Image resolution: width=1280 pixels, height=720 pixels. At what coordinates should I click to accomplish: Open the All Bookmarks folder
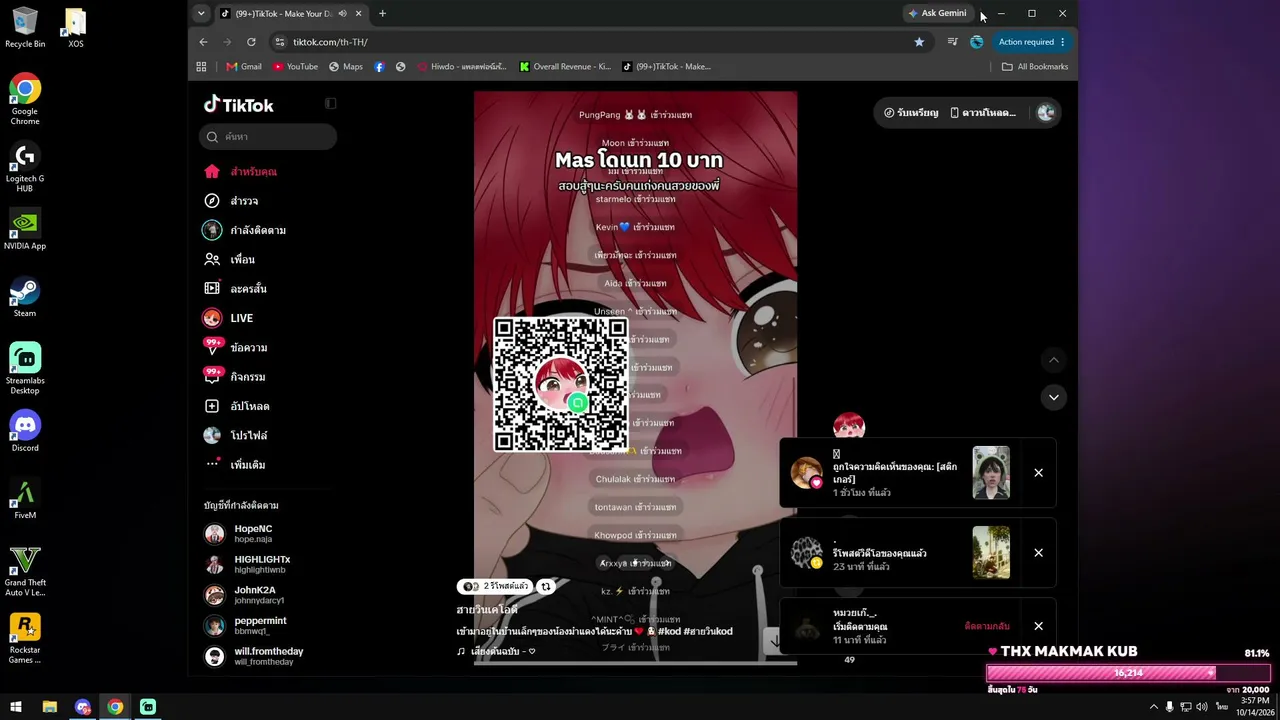pos(1035,66)
